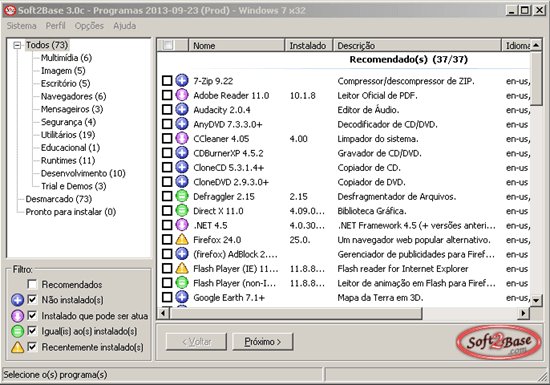Open the Perfil menu

coord(55,26)
